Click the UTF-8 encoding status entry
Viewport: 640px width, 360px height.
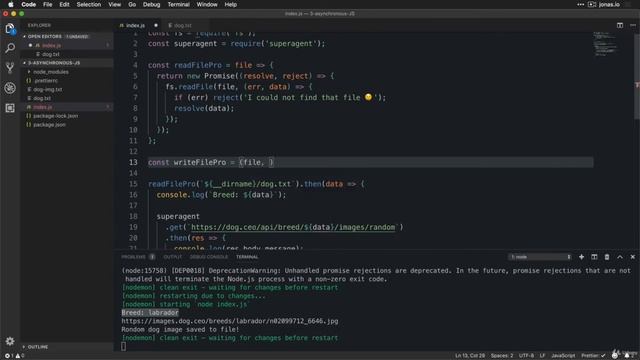click(x=526, y=356)
